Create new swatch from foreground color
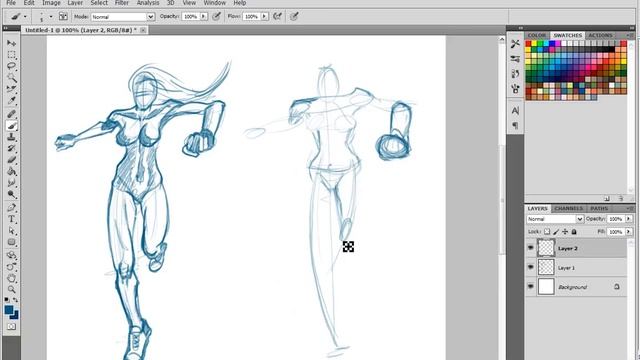 pos(607,199)
